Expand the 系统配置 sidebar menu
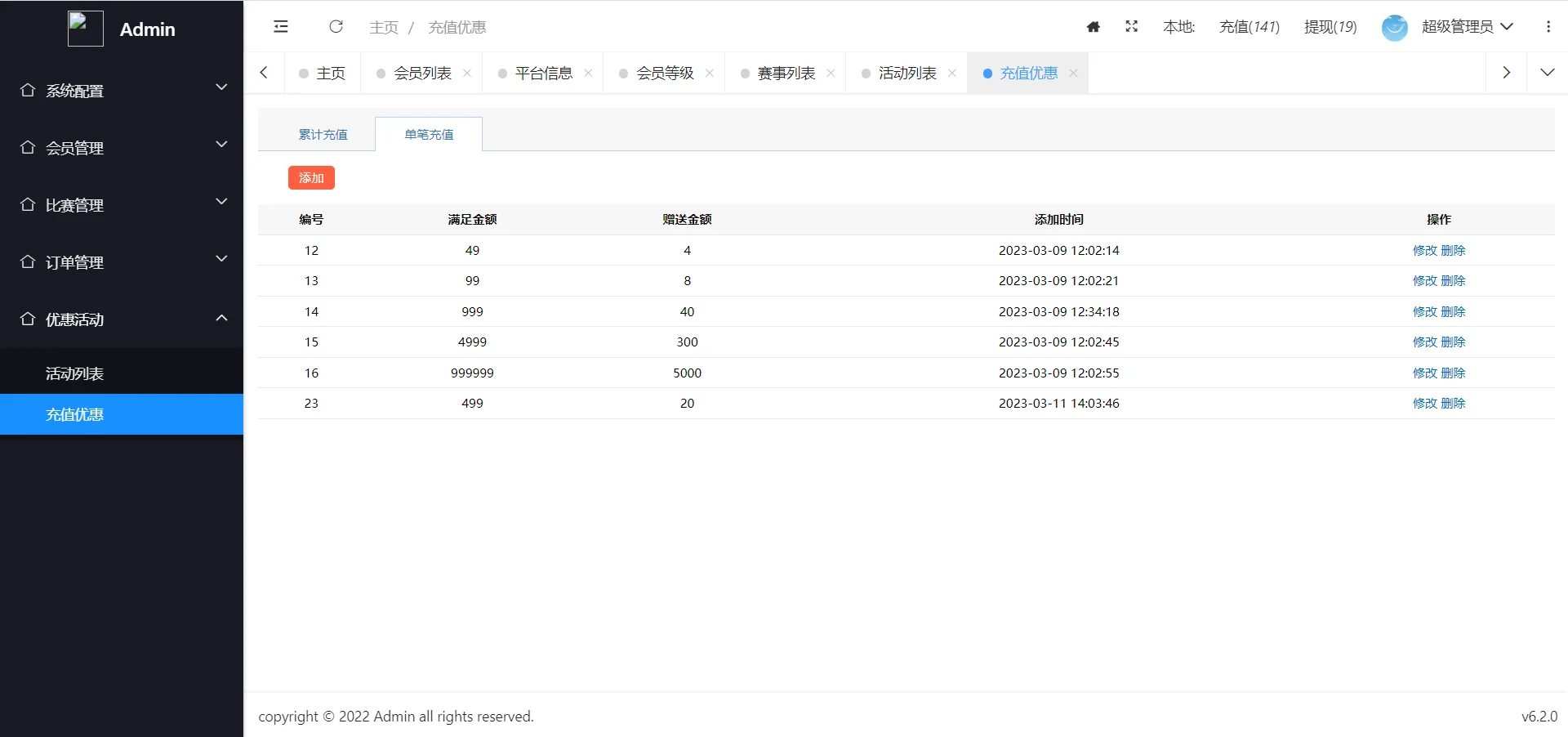This screenshot has width=1568, height=737. [x=122, y=91]
